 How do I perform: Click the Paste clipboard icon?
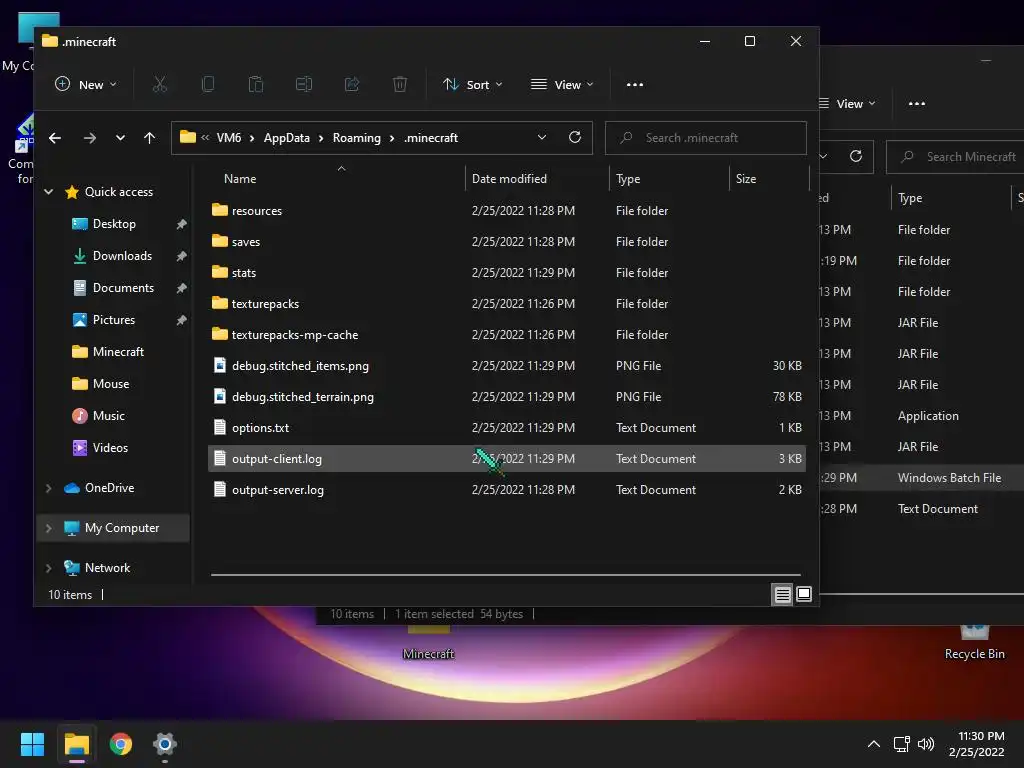255,84
